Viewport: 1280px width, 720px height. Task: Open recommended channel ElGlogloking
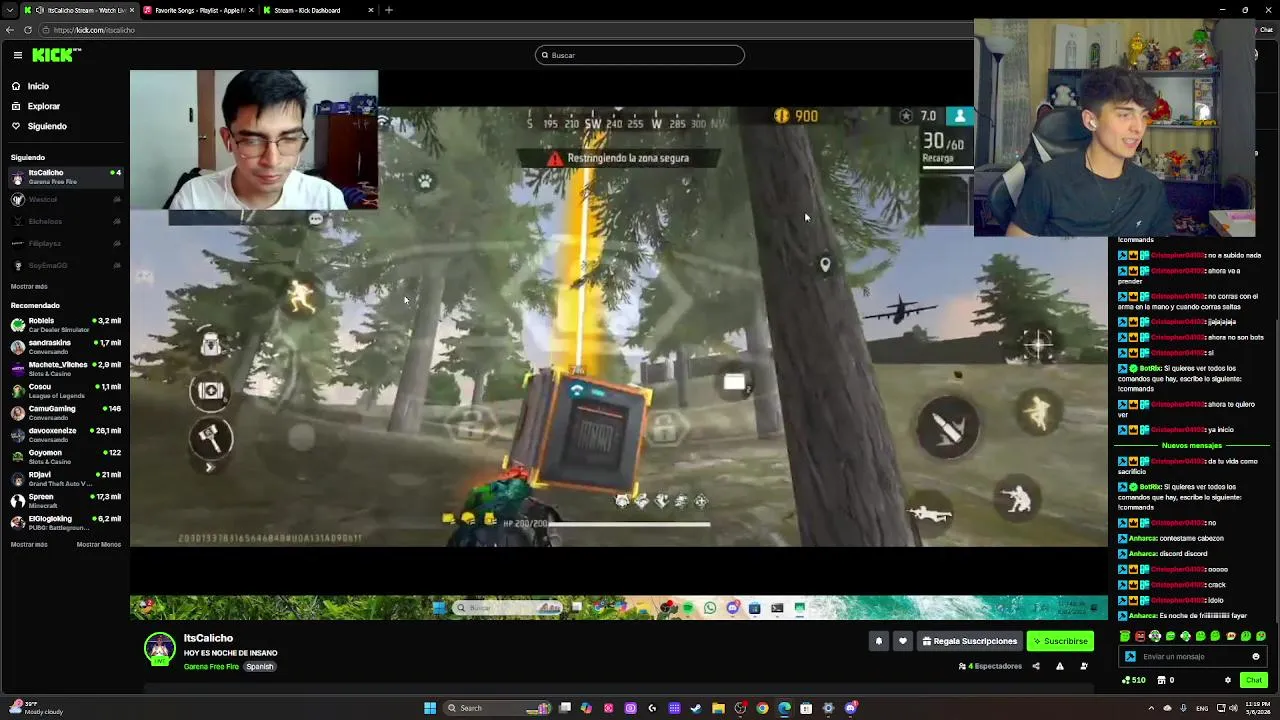coord(65,522)
